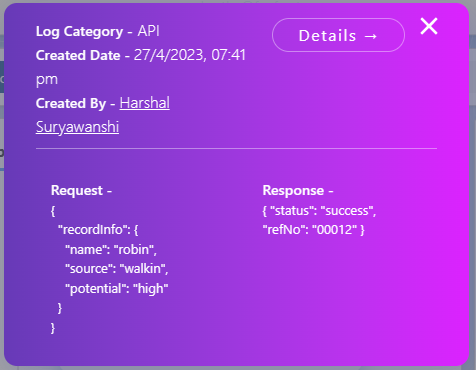
Task: Select the Log Category label
Action: tap(79, 32)
